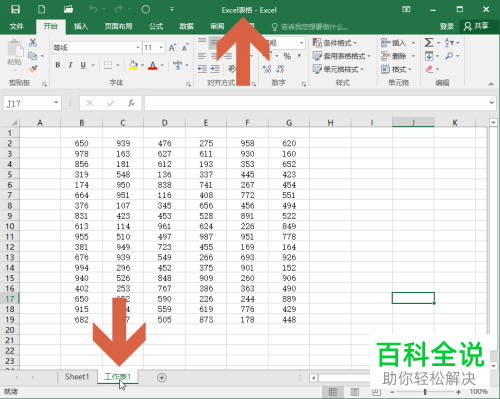
Task: Click the Decrease Decimal icon
Action: click(280, 69)
